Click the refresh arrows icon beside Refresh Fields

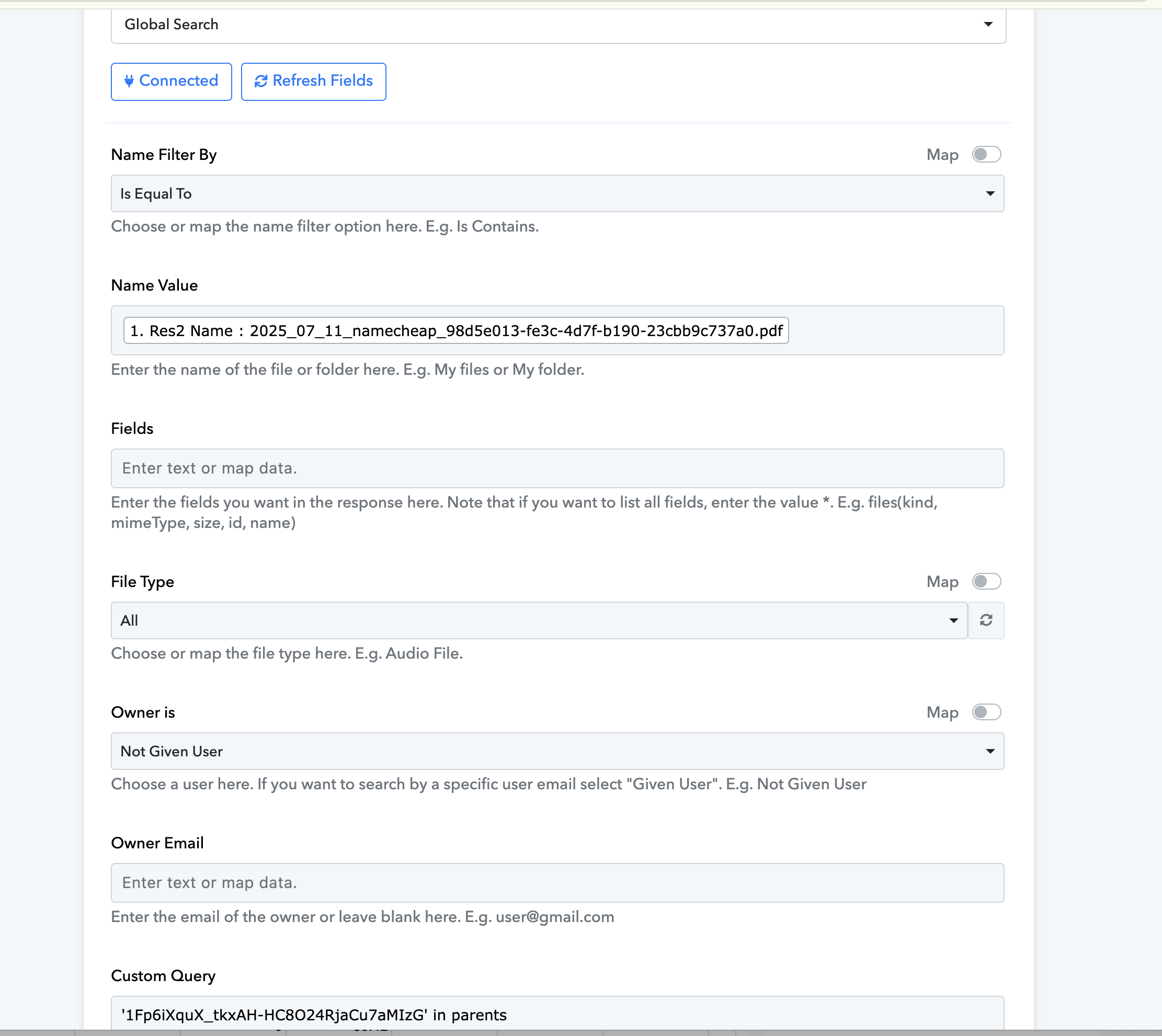coord(261,82)
